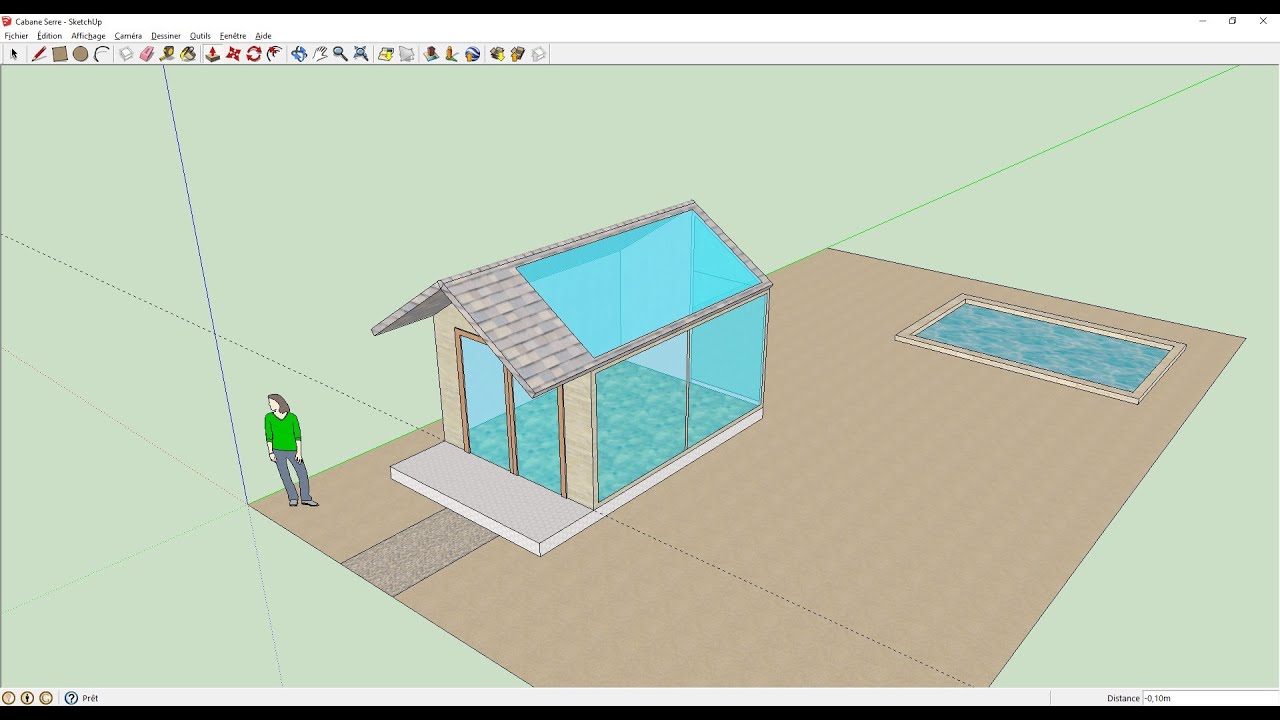Click the Photo Textures icon
1280x720 pixels.
tap(452, 54)
